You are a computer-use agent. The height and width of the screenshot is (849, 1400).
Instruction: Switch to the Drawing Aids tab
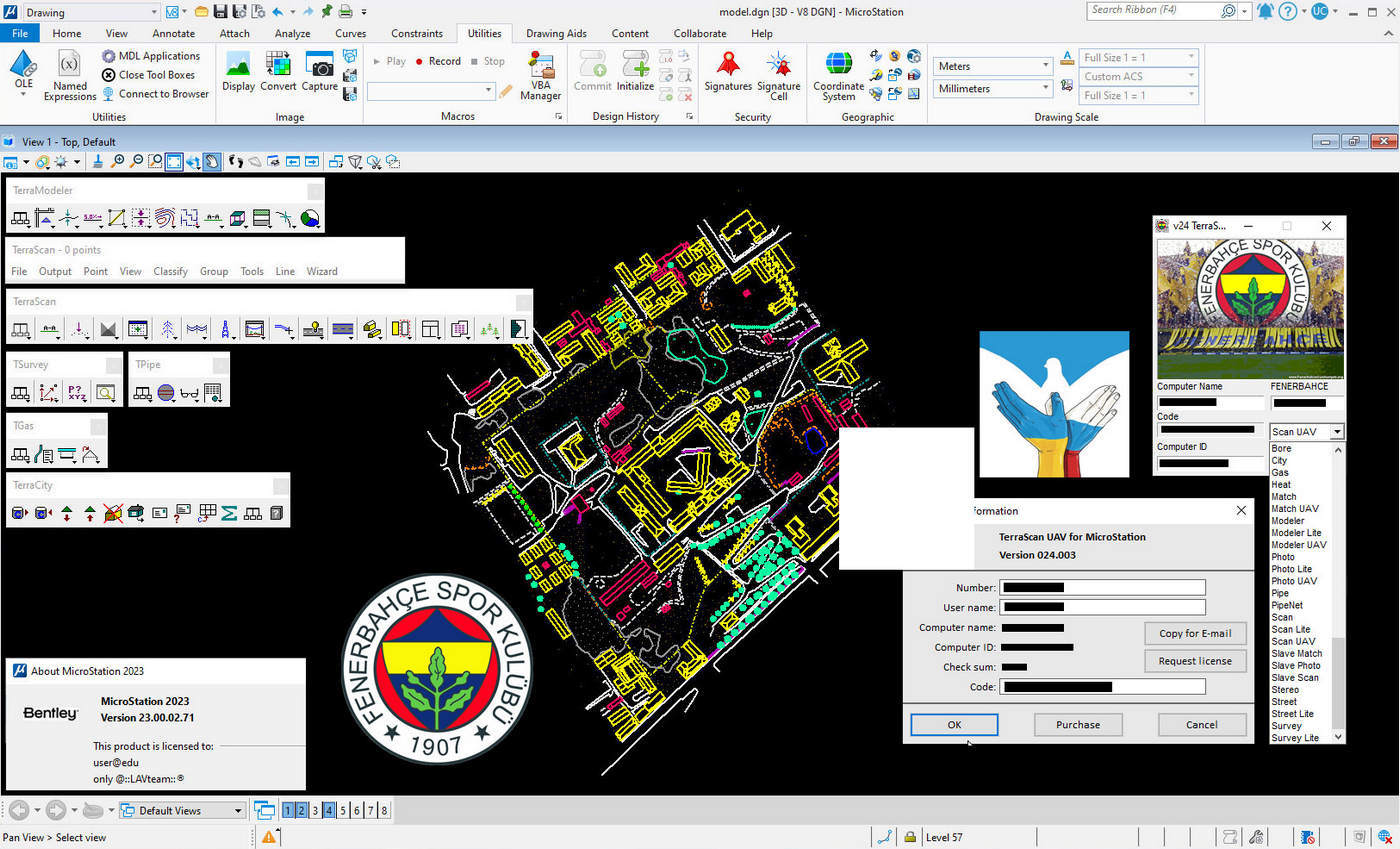[x=556, y=33]
